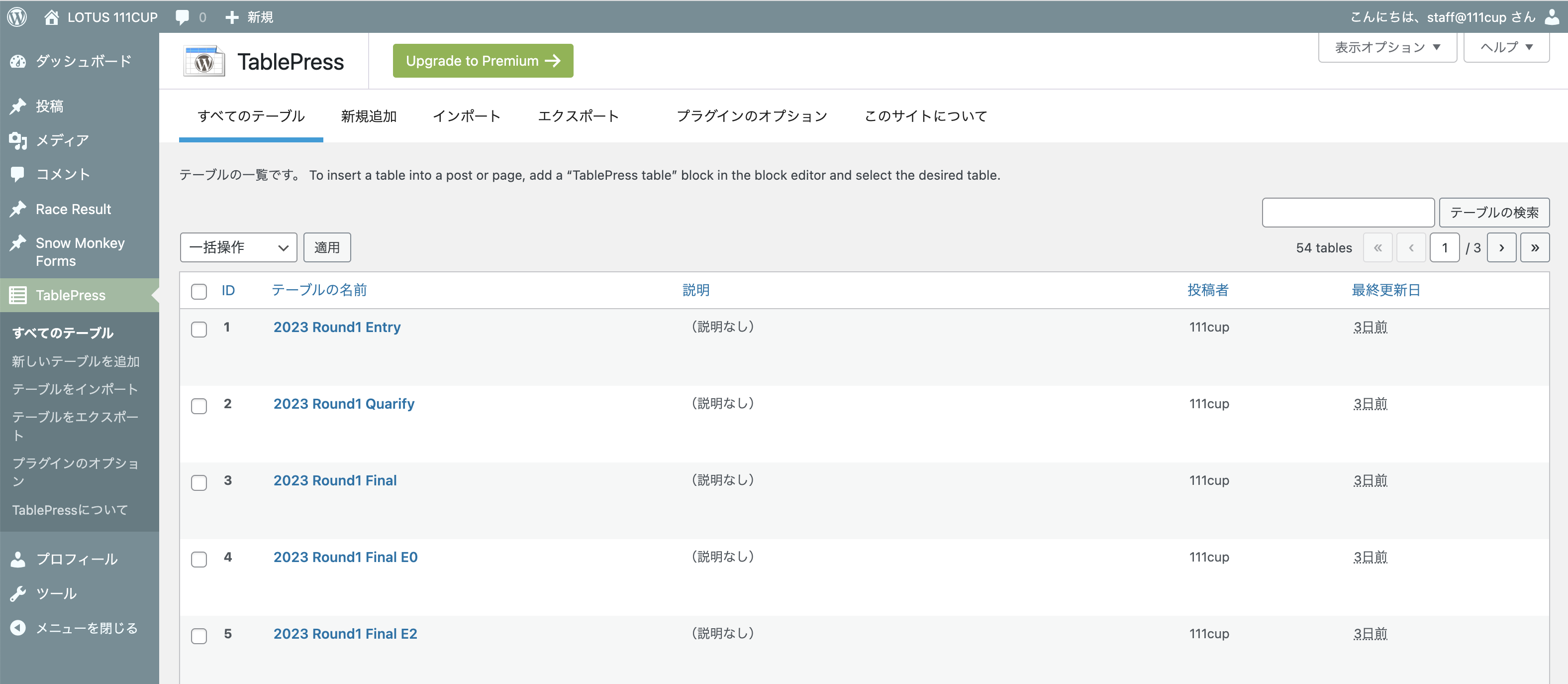The width and height of the screenshot is (1568, 684).
Task: Open the エクスポート tab
Action: click(x=578, y=115)
